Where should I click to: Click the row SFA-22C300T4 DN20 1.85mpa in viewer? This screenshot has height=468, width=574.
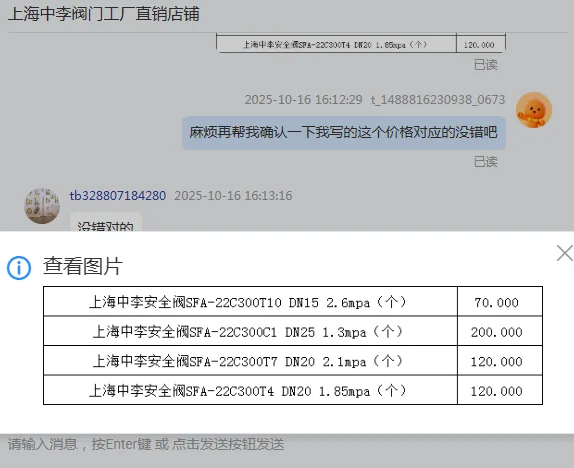click(293, 390)
